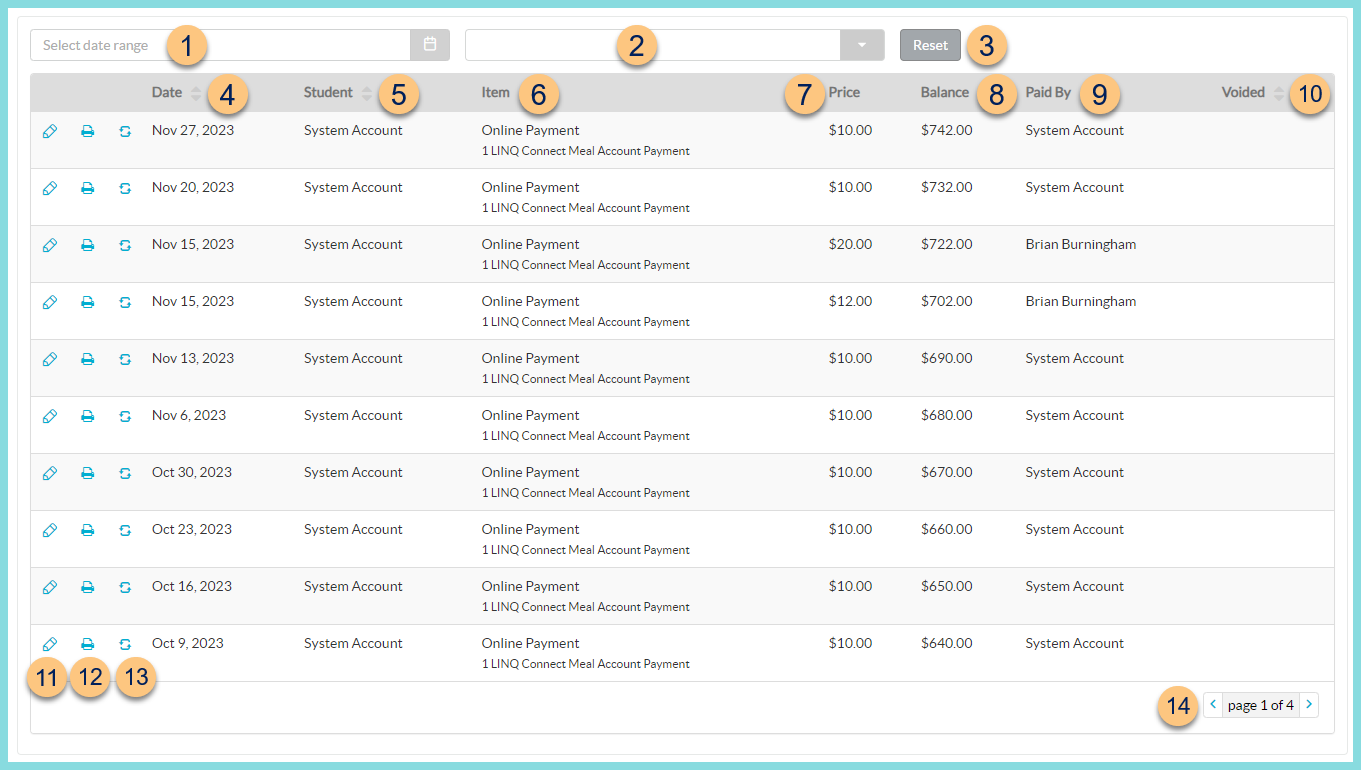The image size is (1361, 770).
Task: Open the dropdown beside the filter box
Action: [860, 44]
